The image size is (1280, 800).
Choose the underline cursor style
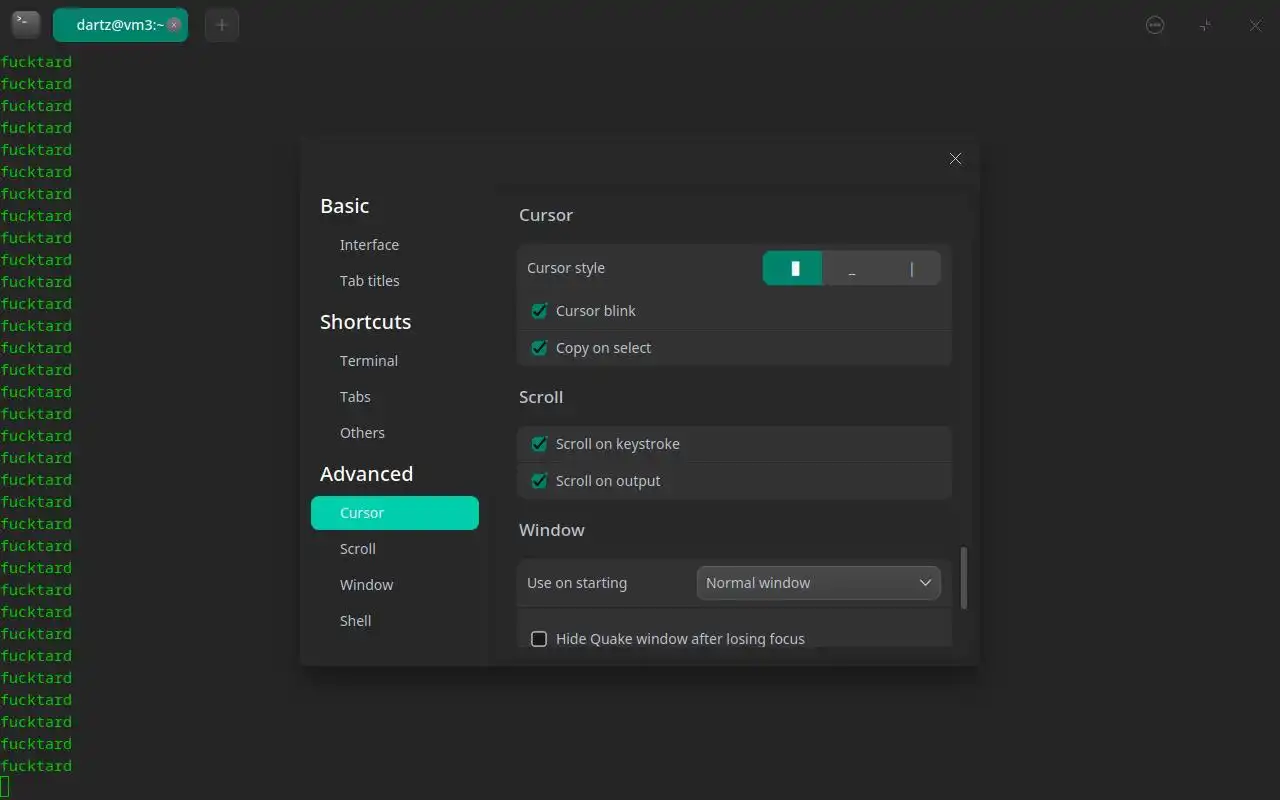[x=852, y=268]
